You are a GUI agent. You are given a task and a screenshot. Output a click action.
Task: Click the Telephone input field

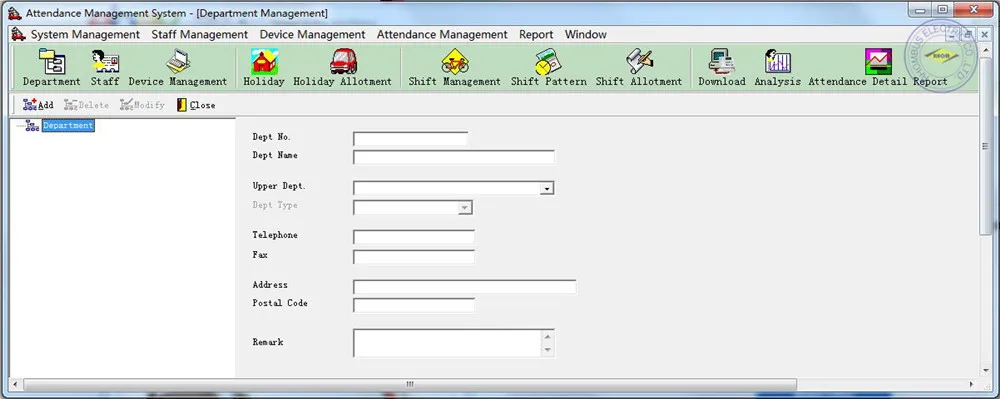413,237
